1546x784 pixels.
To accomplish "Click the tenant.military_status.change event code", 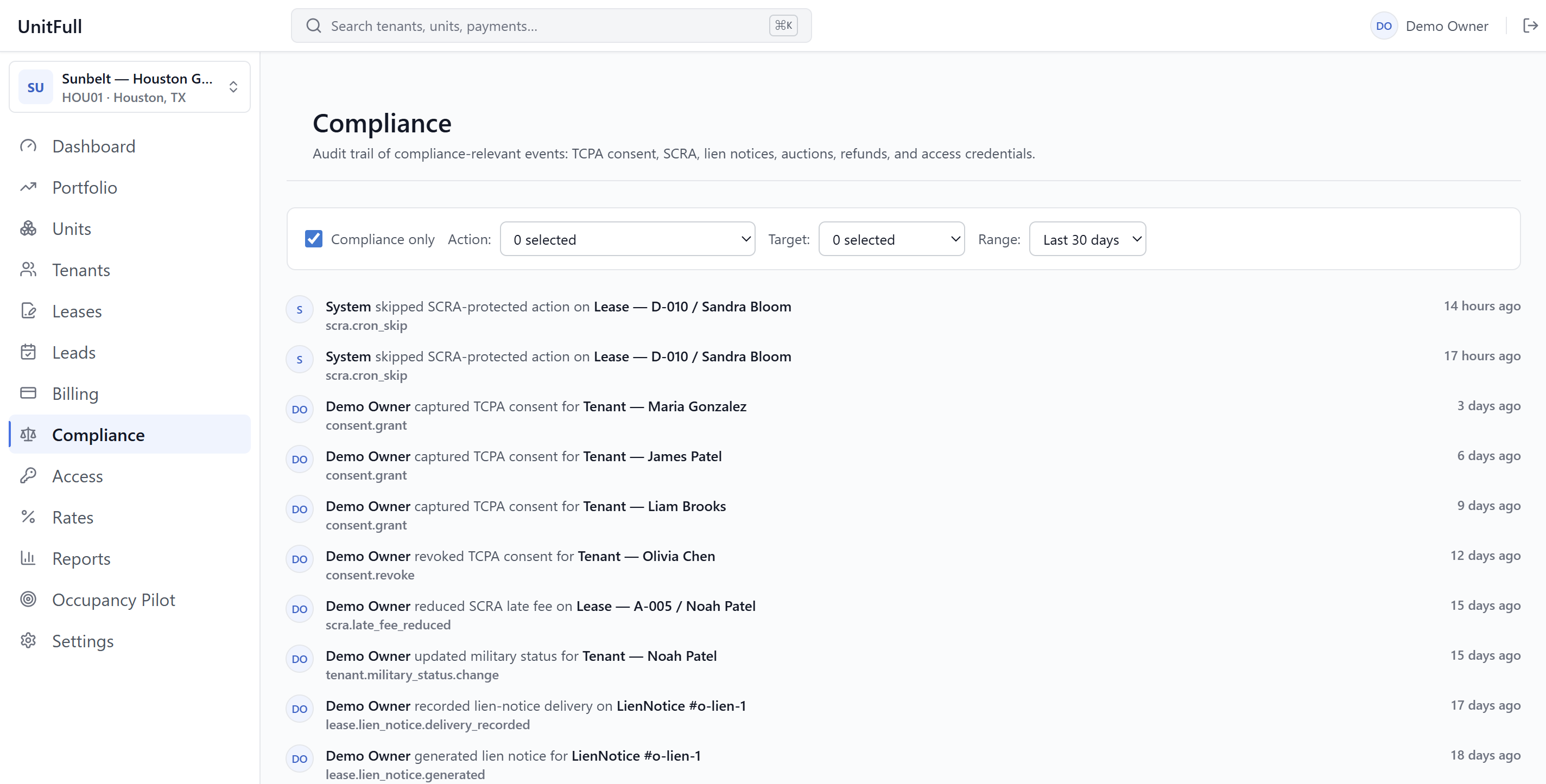I will 411,674.
